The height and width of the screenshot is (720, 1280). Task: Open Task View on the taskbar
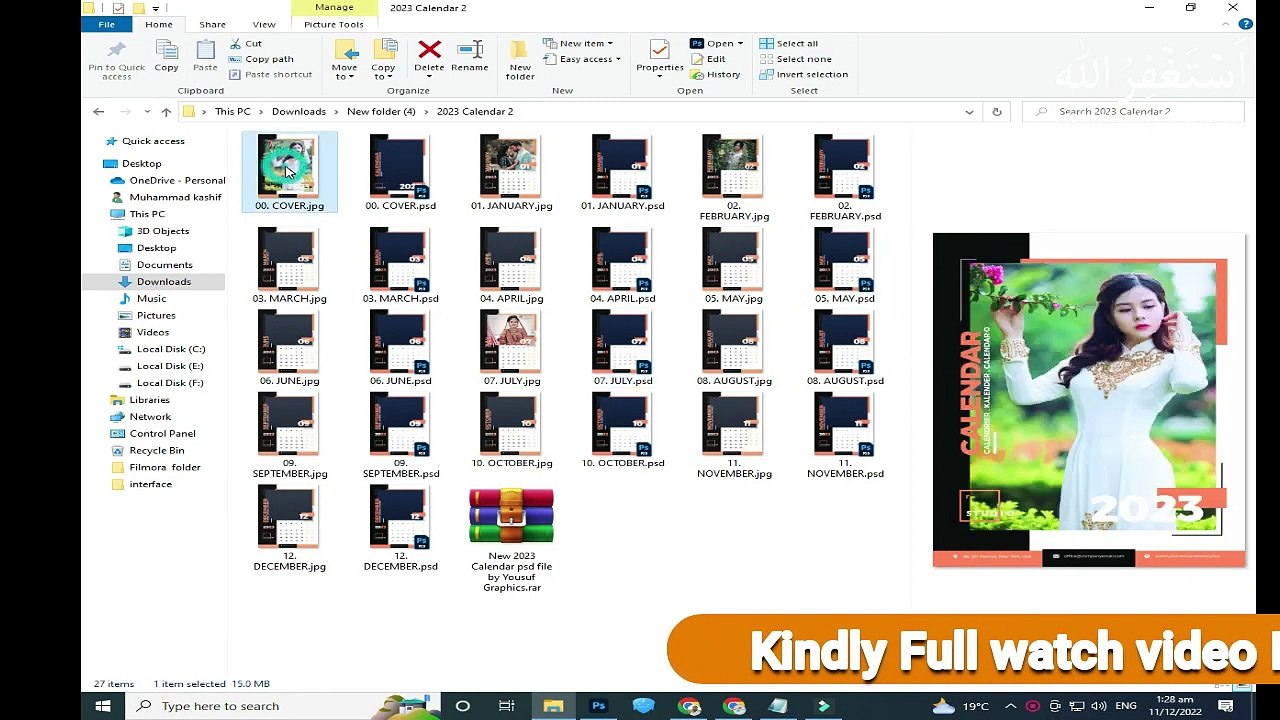(507, 706)
